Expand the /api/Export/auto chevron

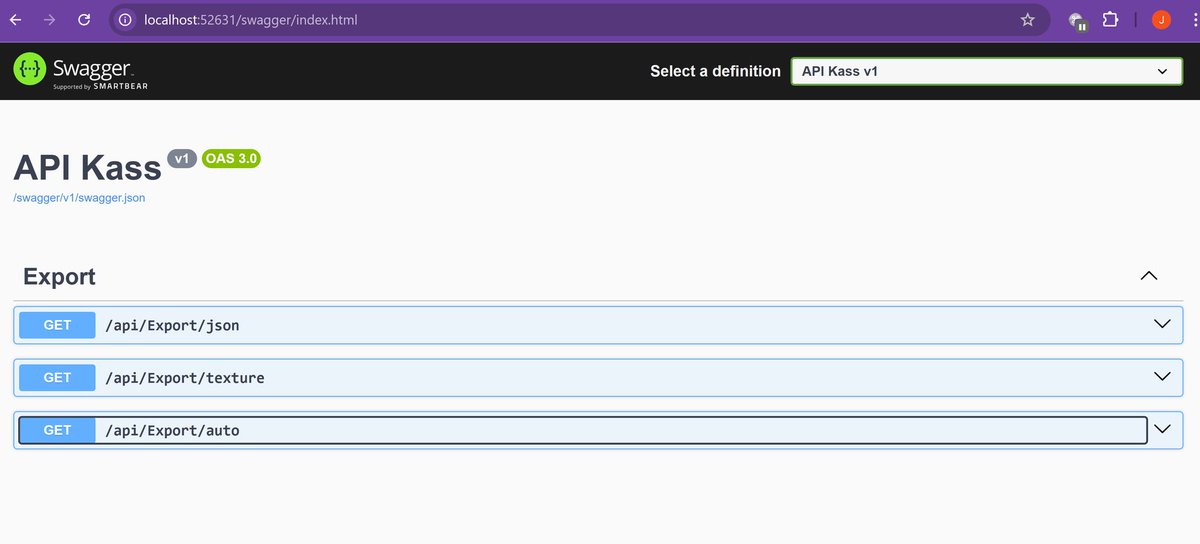(1162, 429)
